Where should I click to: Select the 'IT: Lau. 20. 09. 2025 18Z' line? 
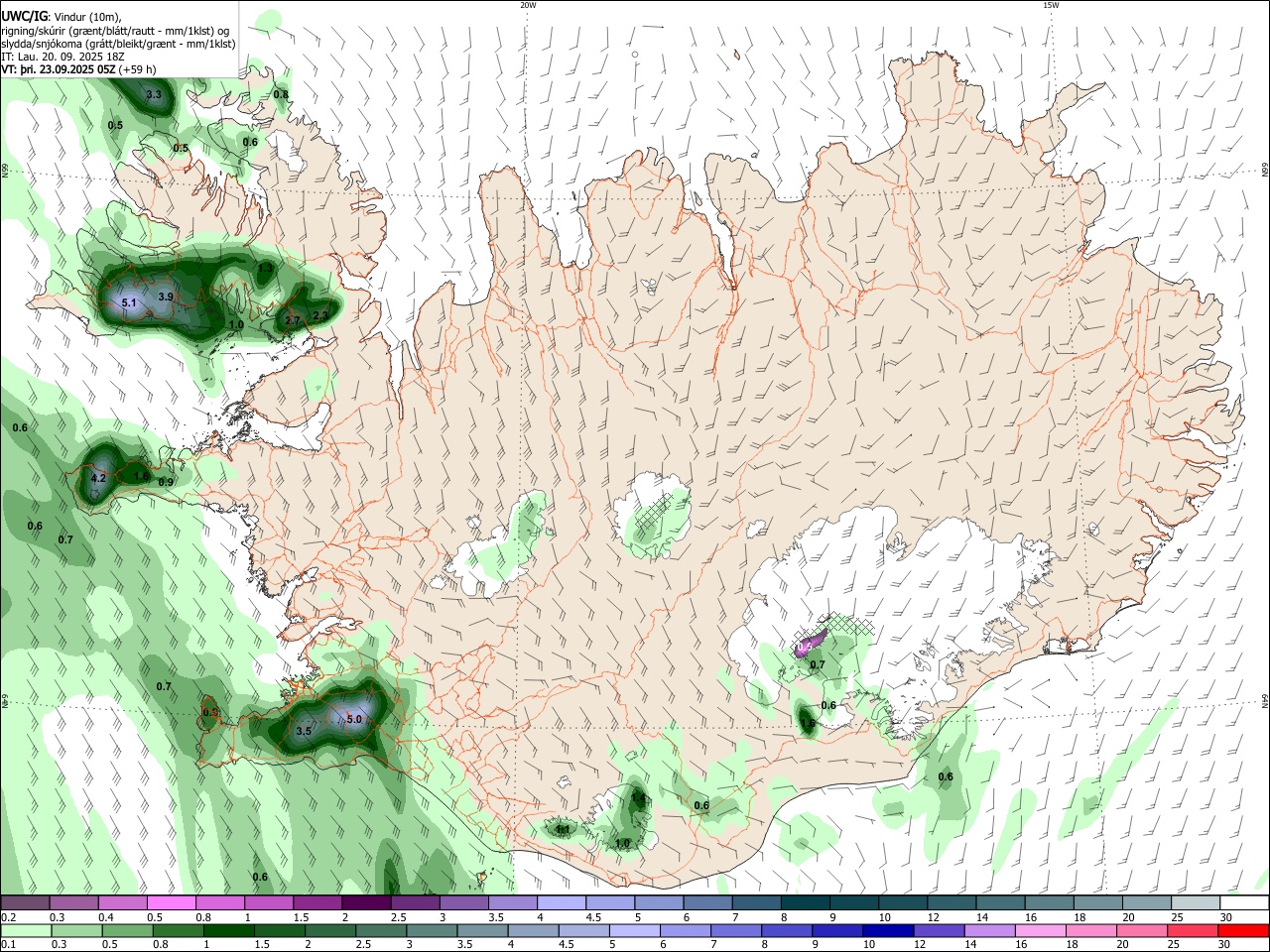[63, 57]
